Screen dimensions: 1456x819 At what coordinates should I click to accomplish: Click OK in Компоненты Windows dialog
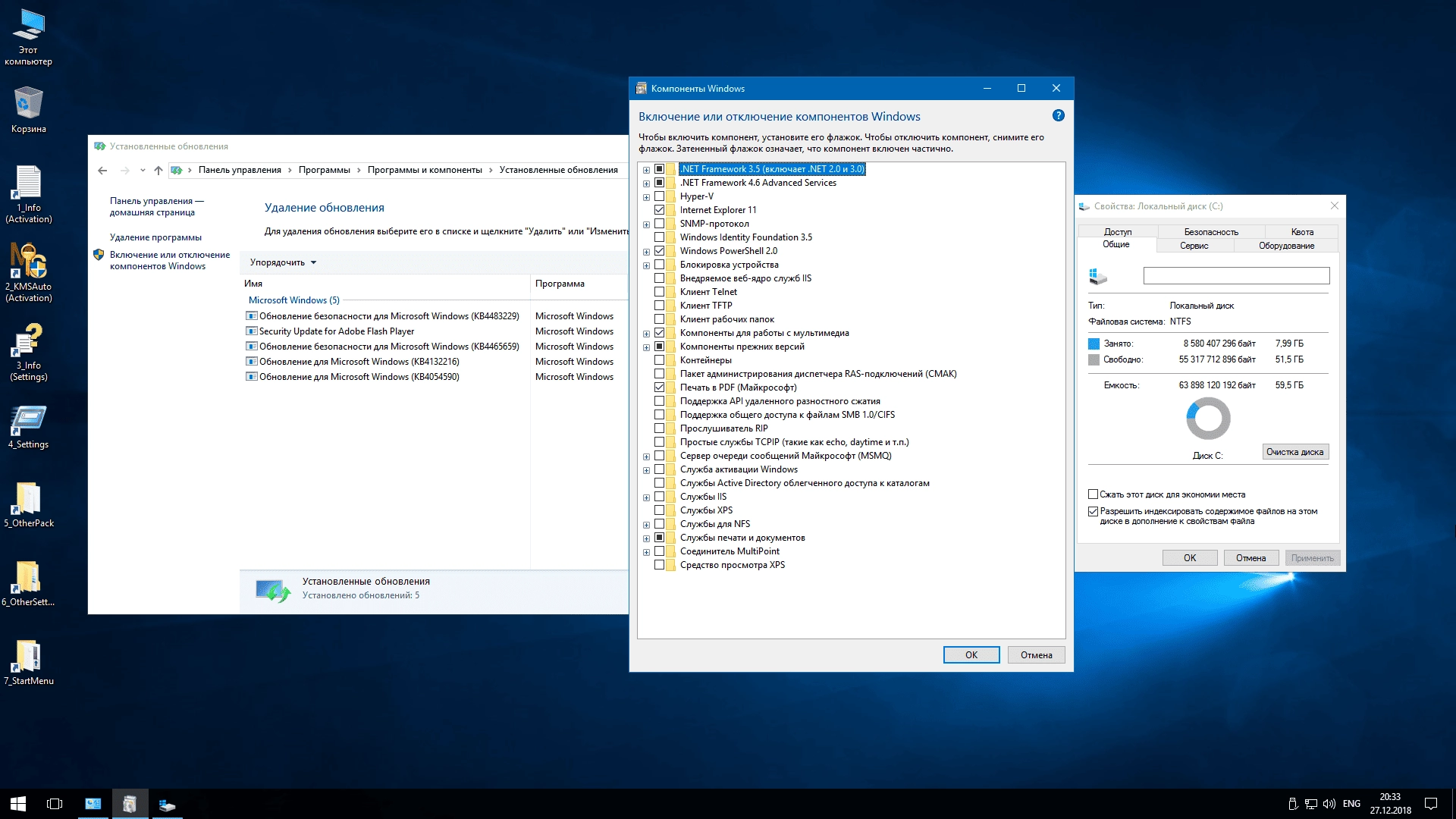(971, 655)
